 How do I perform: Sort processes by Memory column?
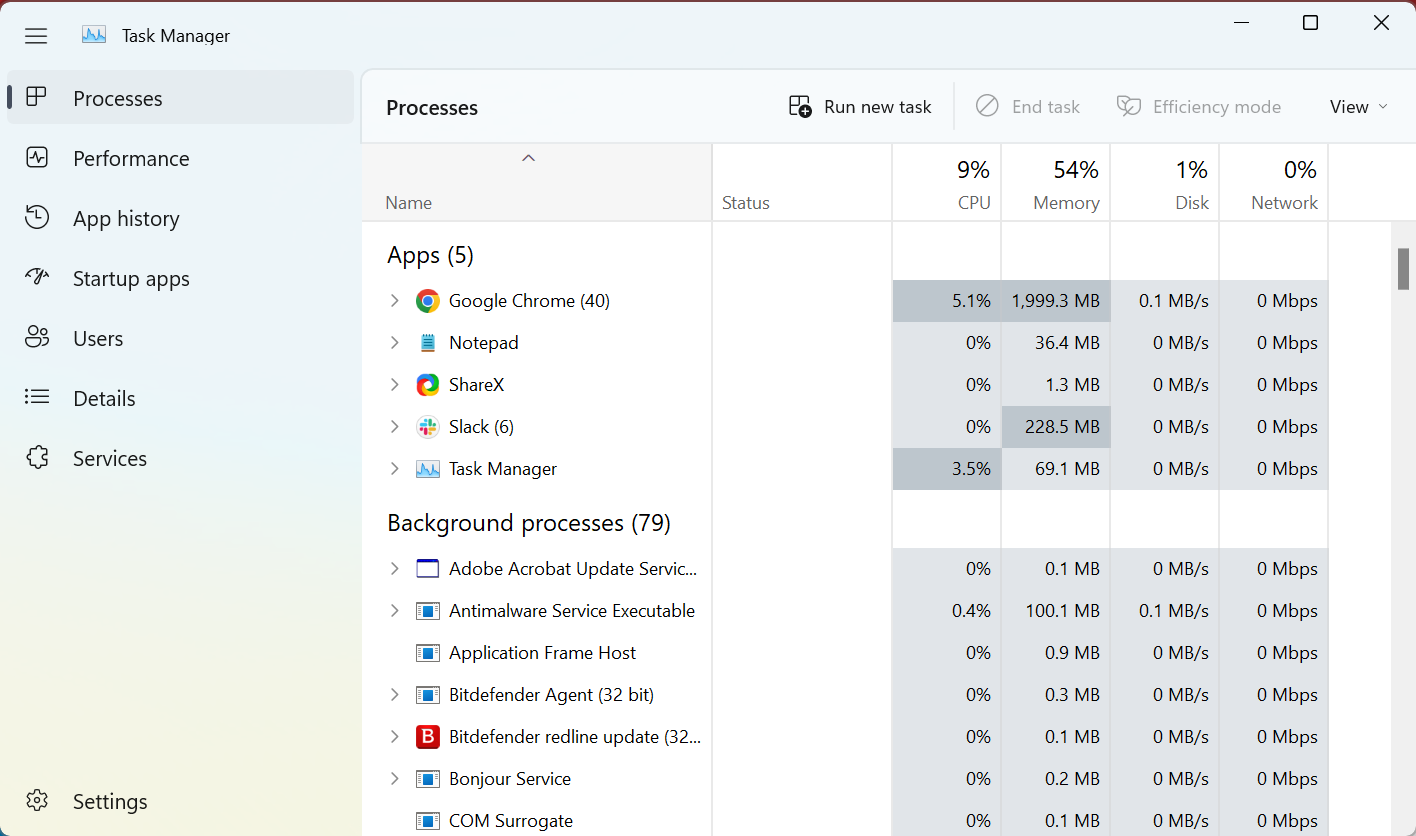(x=1056, y=183)
